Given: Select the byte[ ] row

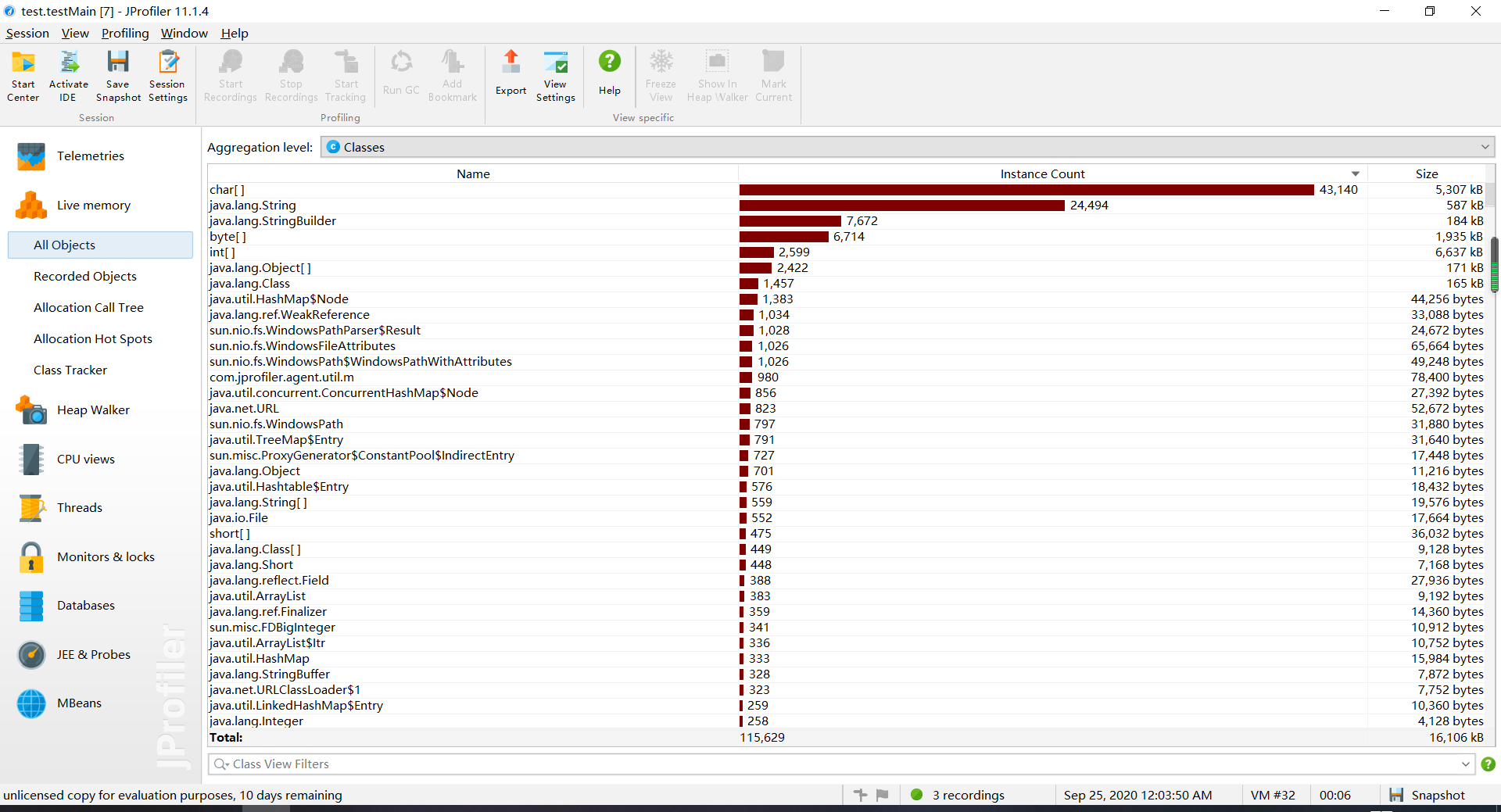Looking at the screenshot, I should click(x=846, y=237).
